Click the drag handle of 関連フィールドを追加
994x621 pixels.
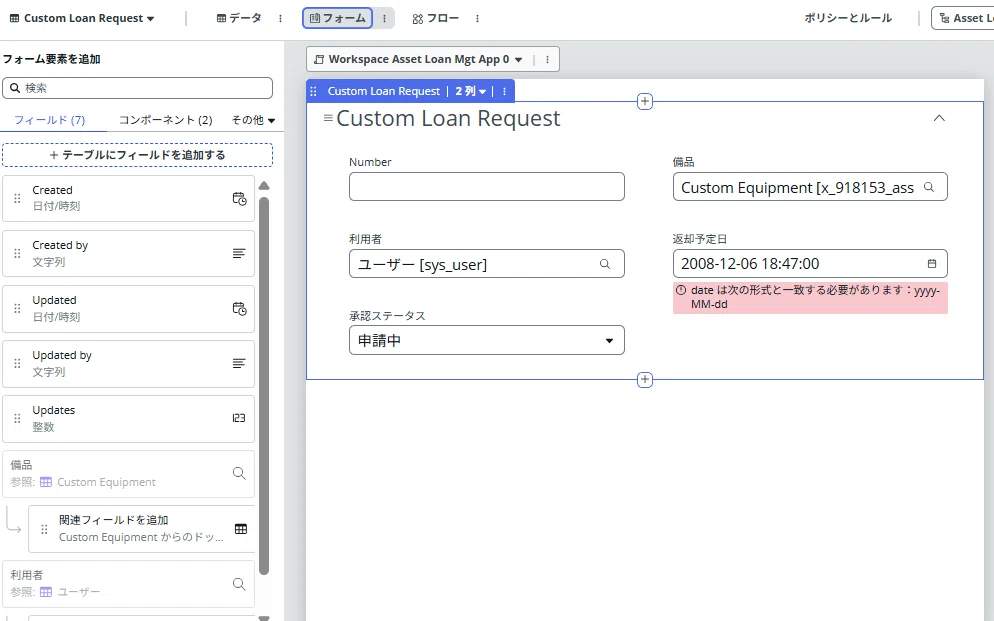44,529
